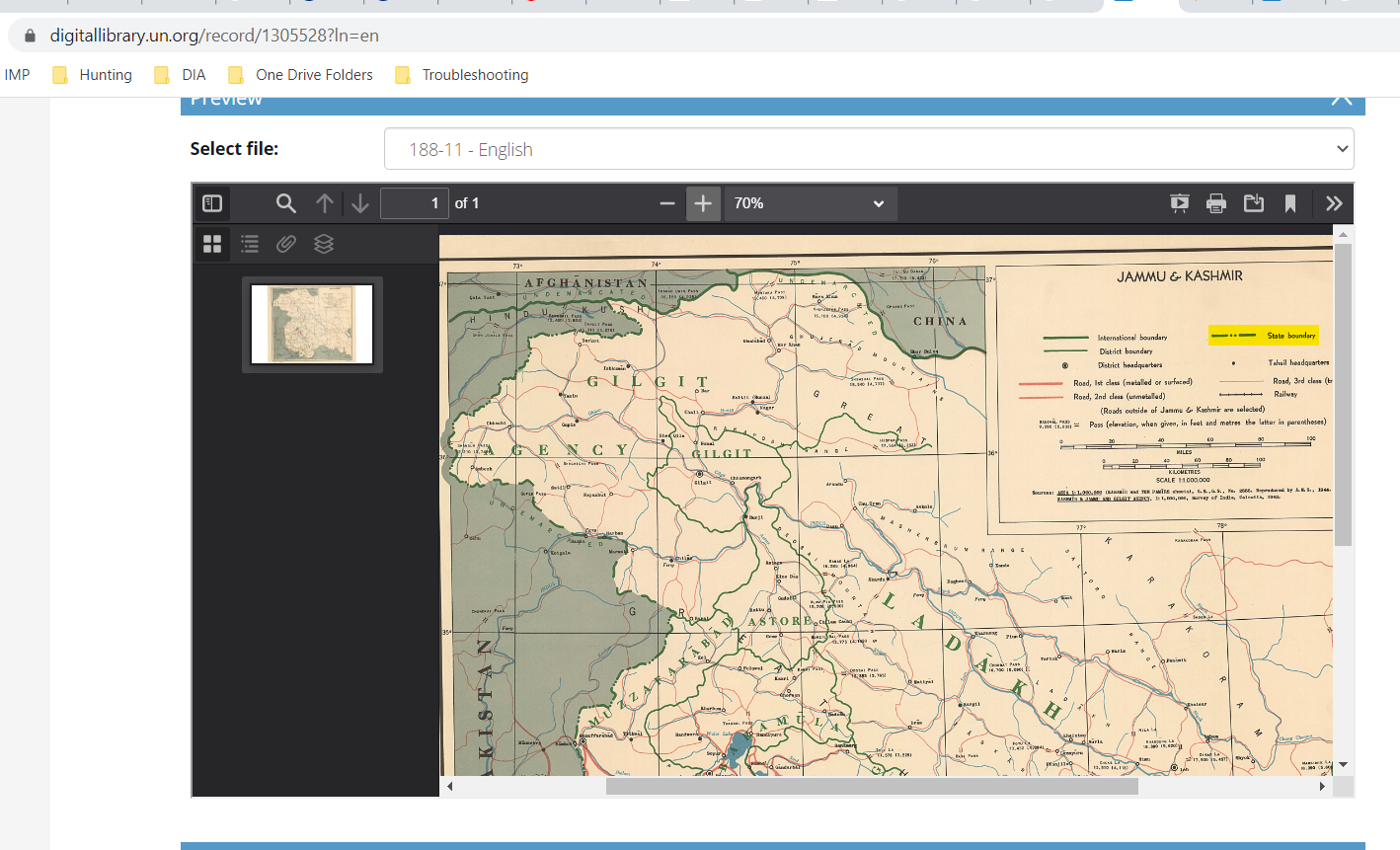The image size is (1400, 850).
Task: Show layers view in sidebar
Action: (x=324, y=244)
